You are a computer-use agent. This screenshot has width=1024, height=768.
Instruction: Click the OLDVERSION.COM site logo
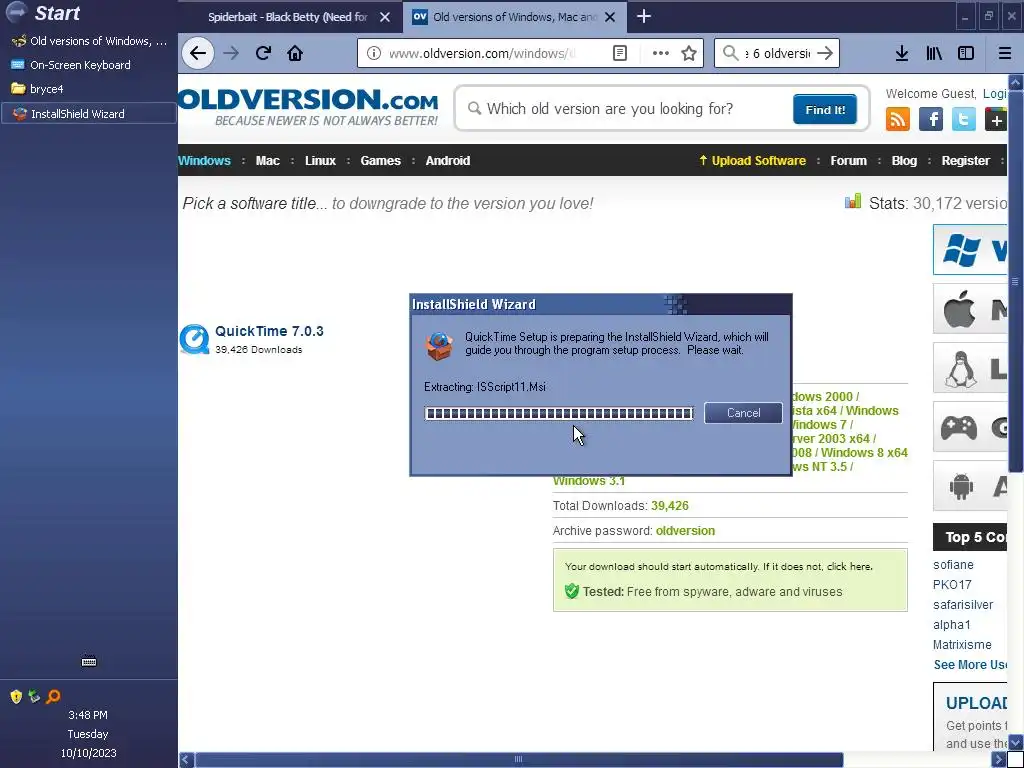(x=308, y=106)
